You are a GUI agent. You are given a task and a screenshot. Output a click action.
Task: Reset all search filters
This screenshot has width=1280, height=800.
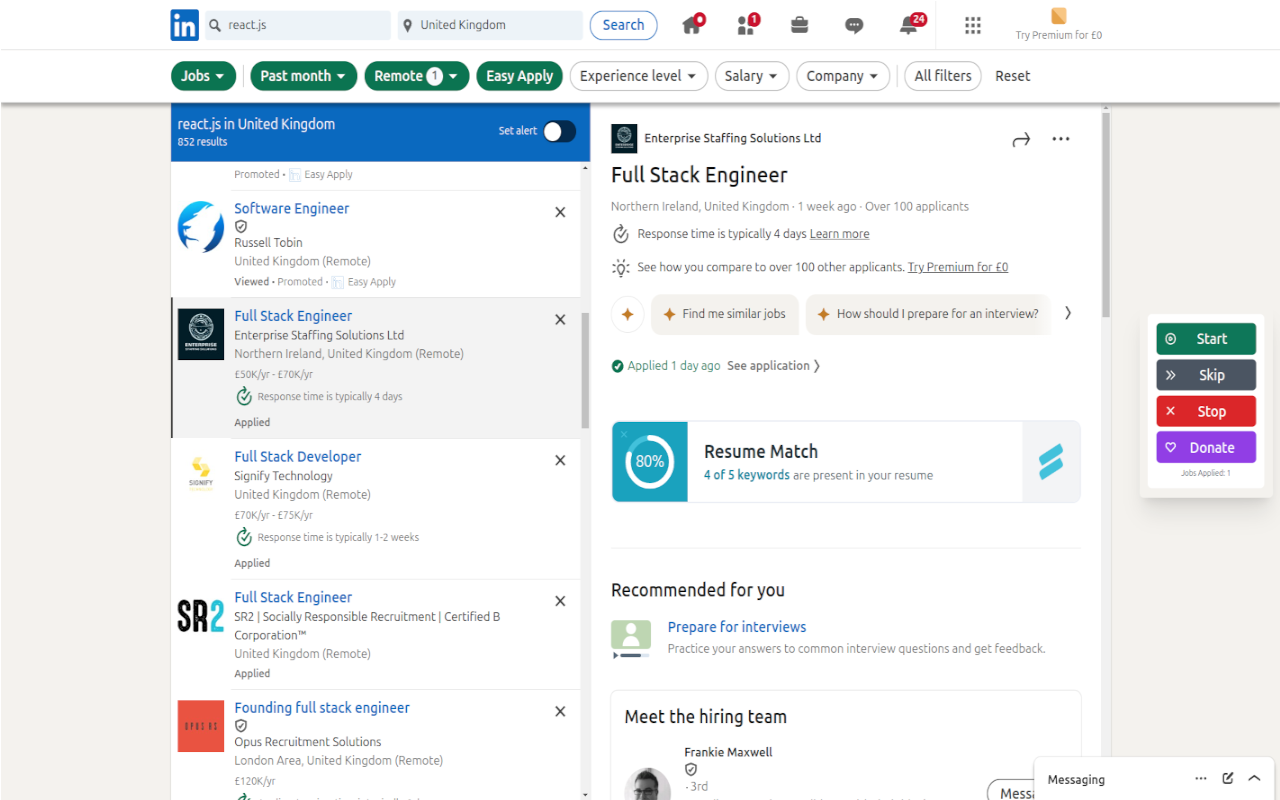1012,76
